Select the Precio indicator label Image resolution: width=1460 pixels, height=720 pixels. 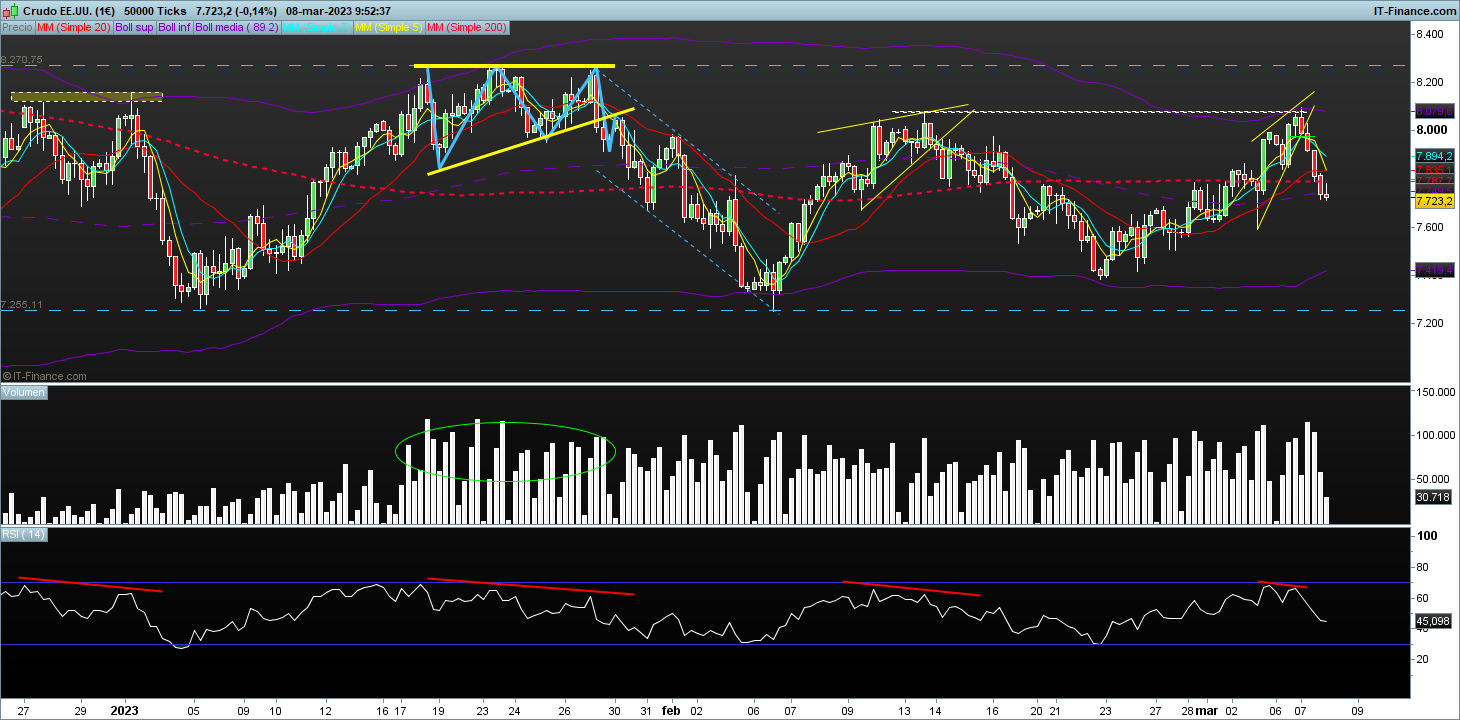[x=16, y=27]
